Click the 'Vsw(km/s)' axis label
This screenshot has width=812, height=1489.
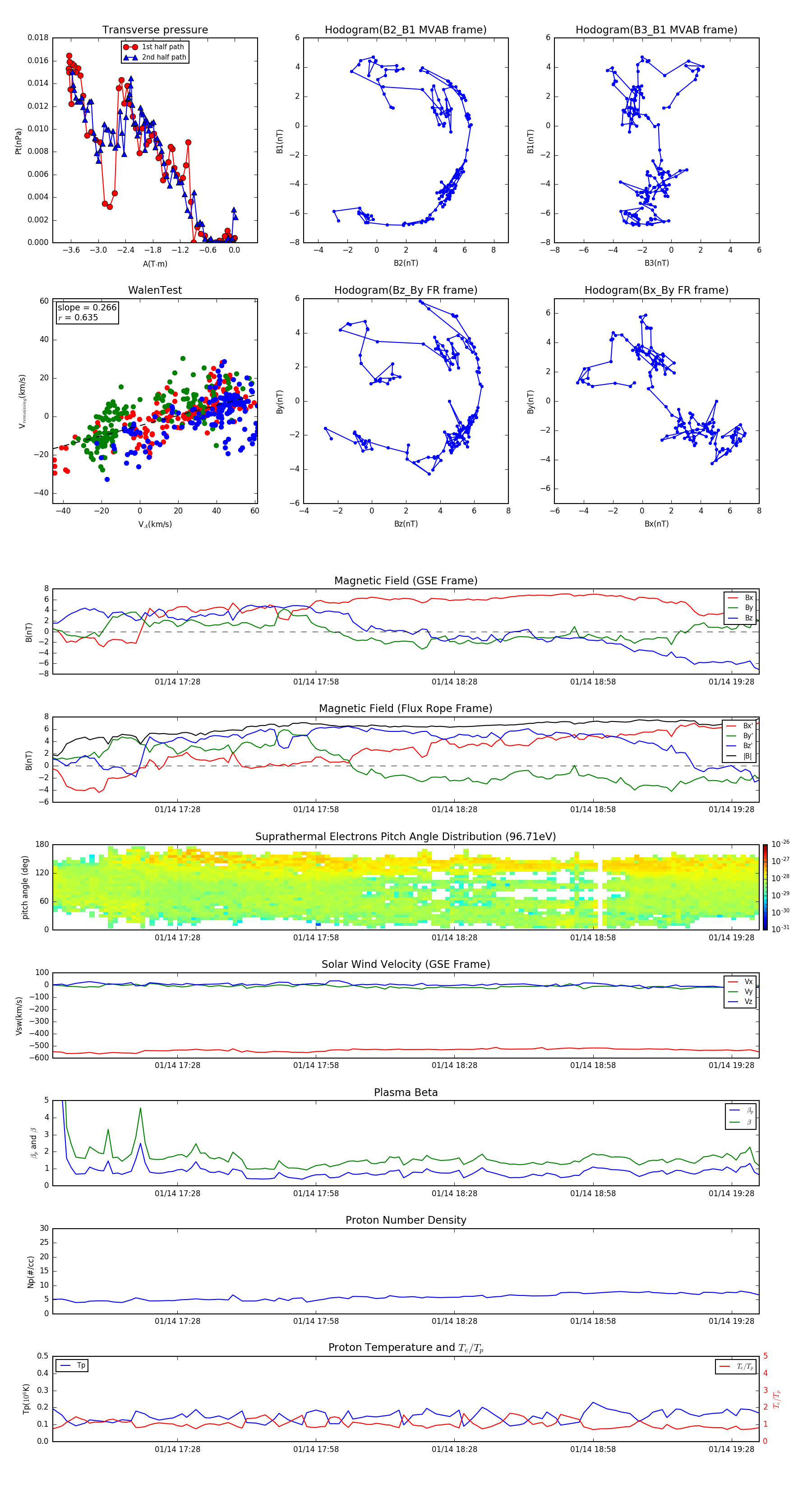click(x=19, y=1015)
